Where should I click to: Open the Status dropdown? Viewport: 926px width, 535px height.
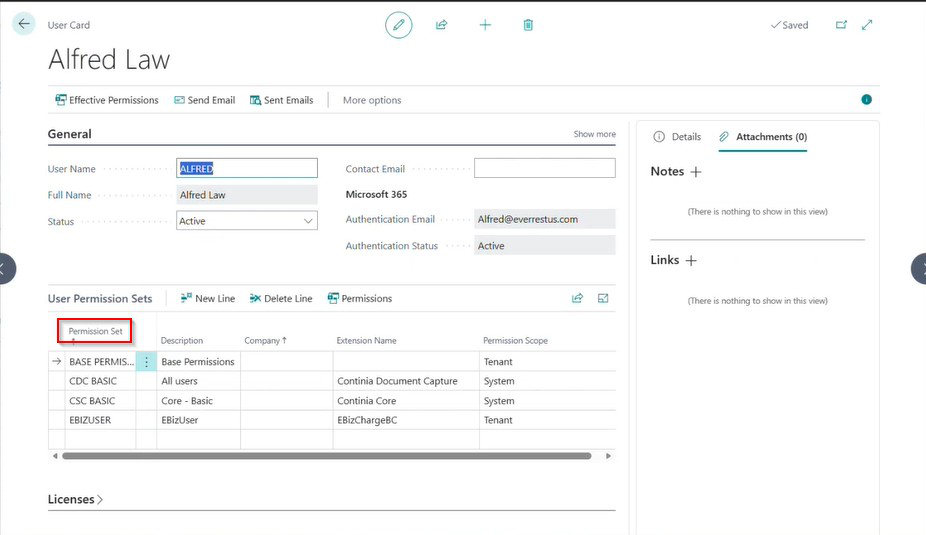coord(247,221)
